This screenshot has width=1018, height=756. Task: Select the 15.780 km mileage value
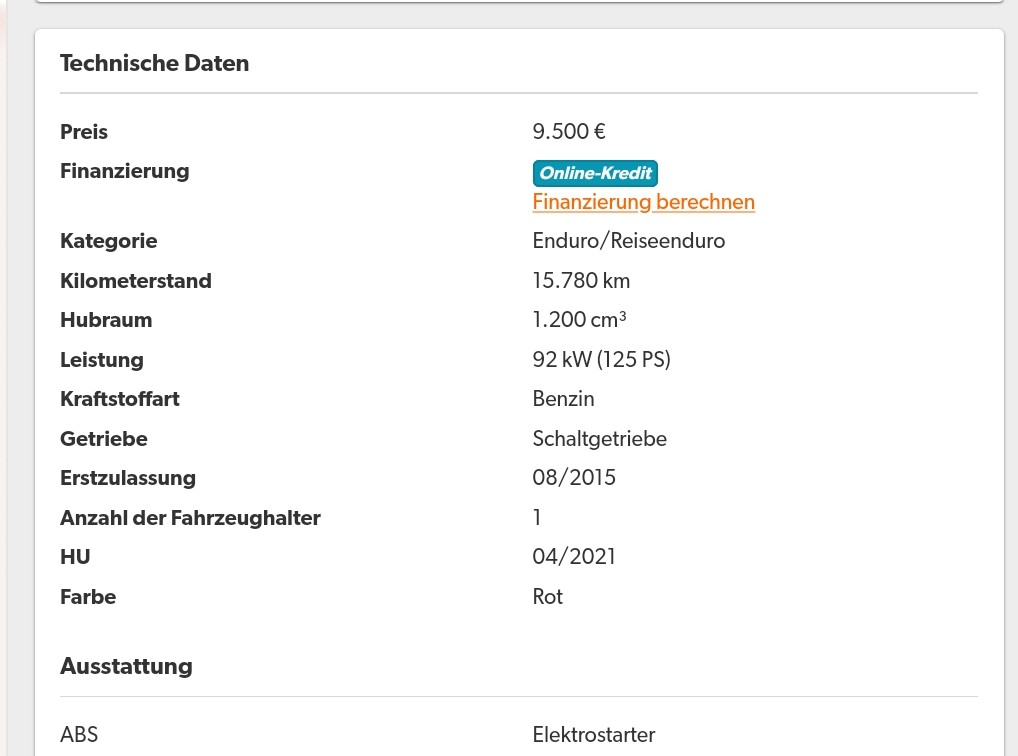point(581,281)
